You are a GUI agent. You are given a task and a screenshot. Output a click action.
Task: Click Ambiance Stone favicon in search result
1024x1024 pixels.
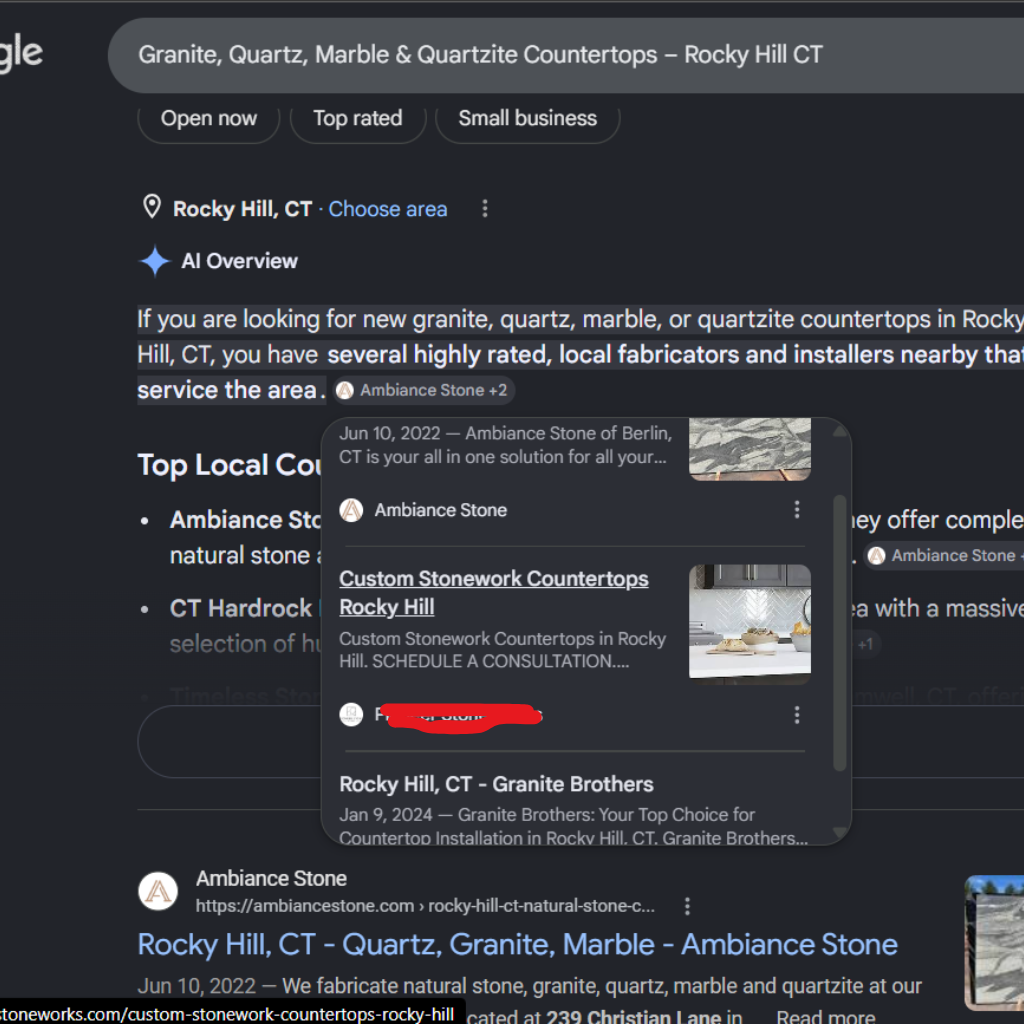[158, 891]
